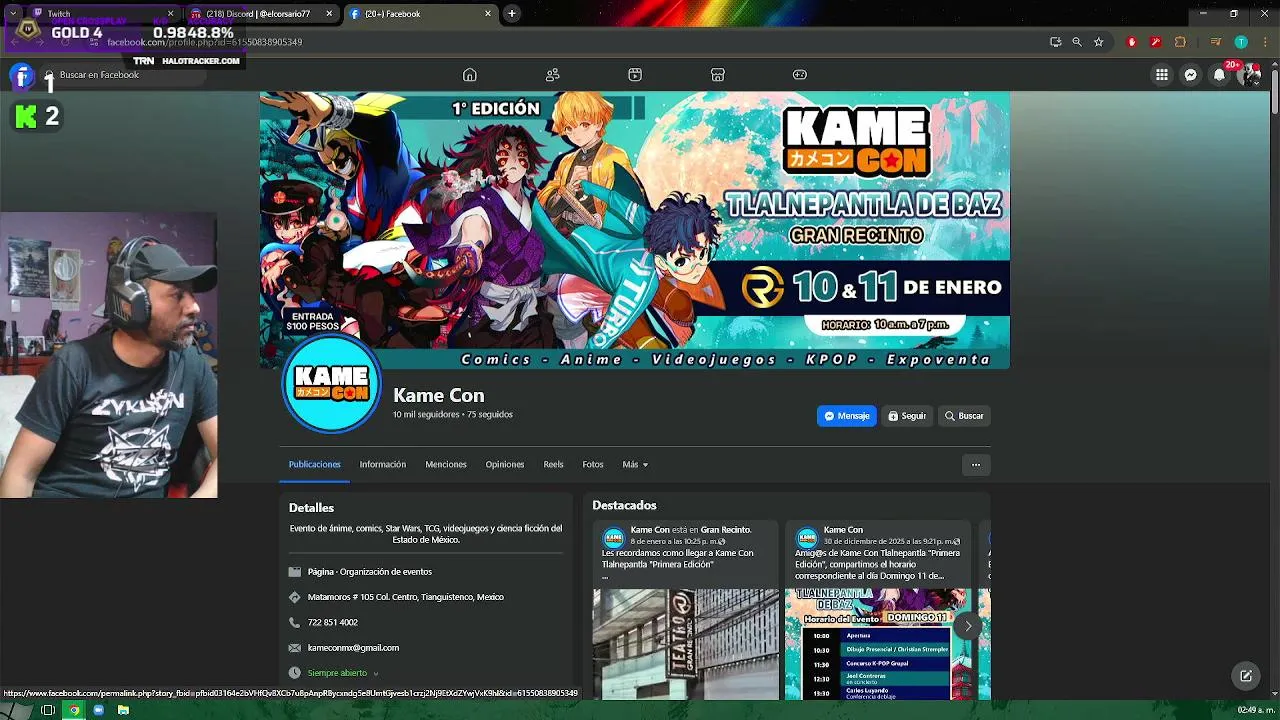Select the Publicaciones tab

[x=314, y=464]
